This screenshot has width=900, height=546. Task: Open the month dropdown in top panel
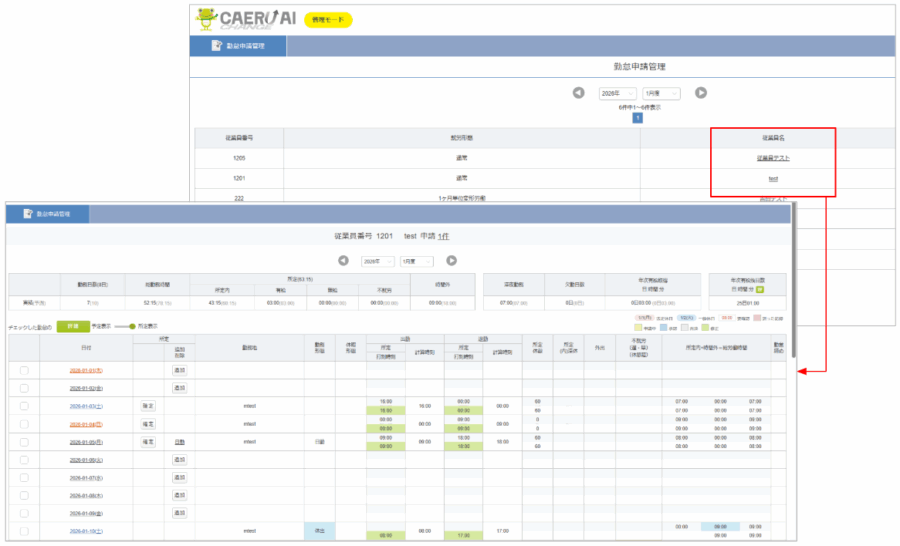(661, 93)
